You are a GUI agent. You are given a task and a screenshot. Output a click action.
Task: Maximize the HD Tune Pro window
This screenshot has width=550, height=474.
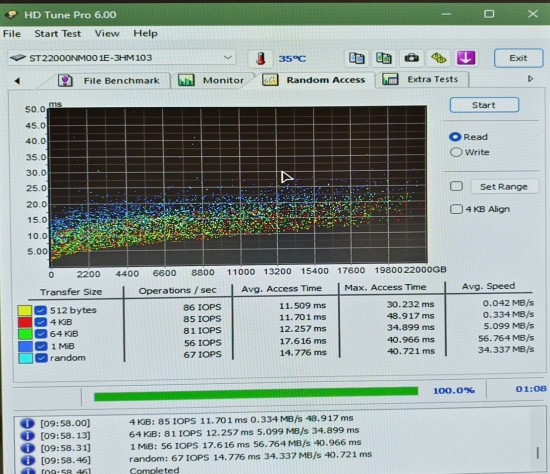click(x=489, y=14)
